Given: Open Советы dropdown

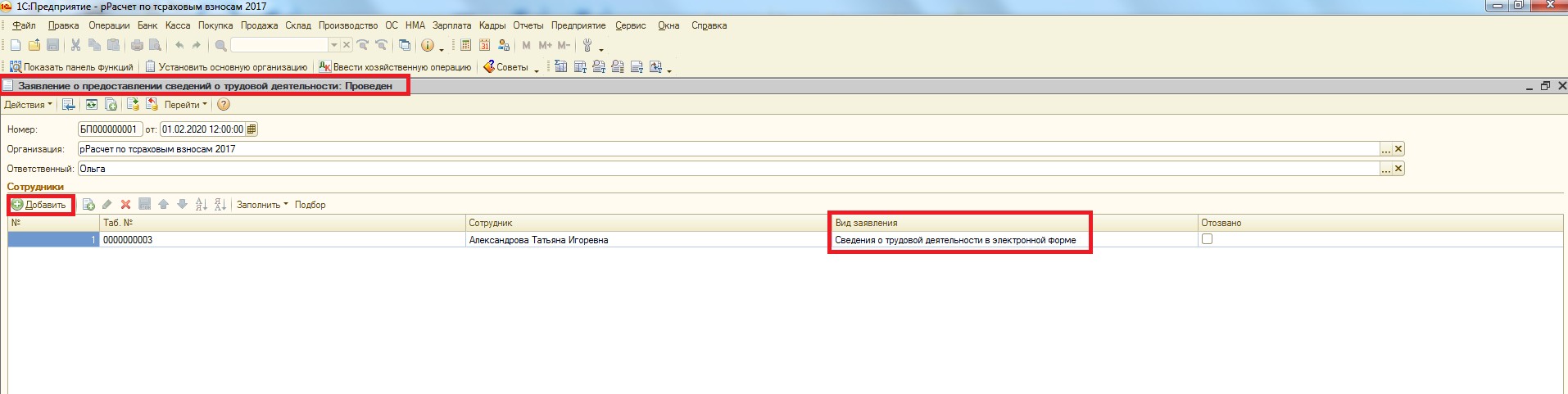Looking at the screenshot, I should coord(511,67).
